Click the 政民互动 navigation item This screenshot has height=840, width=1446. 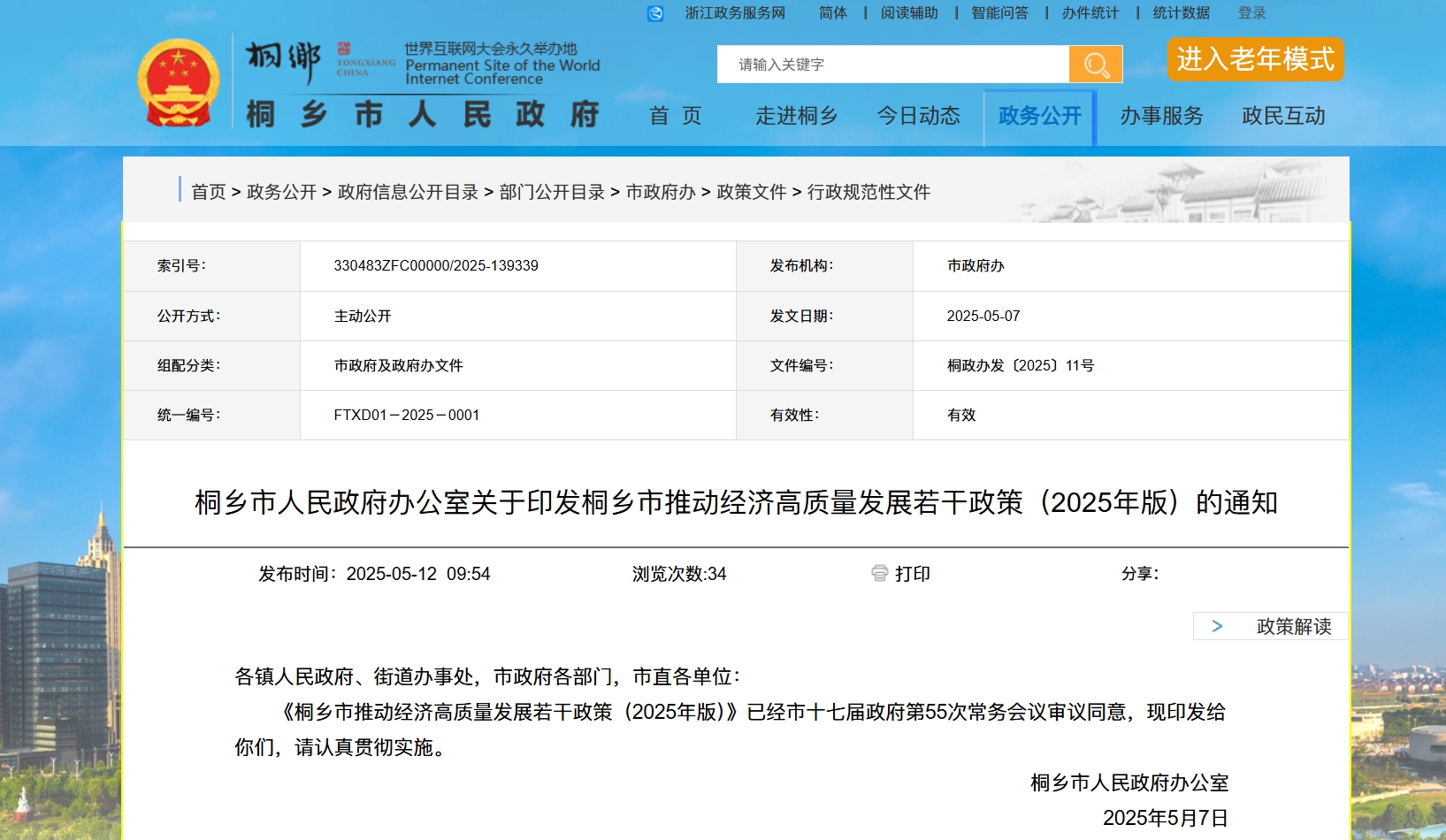pos(1283,116)
